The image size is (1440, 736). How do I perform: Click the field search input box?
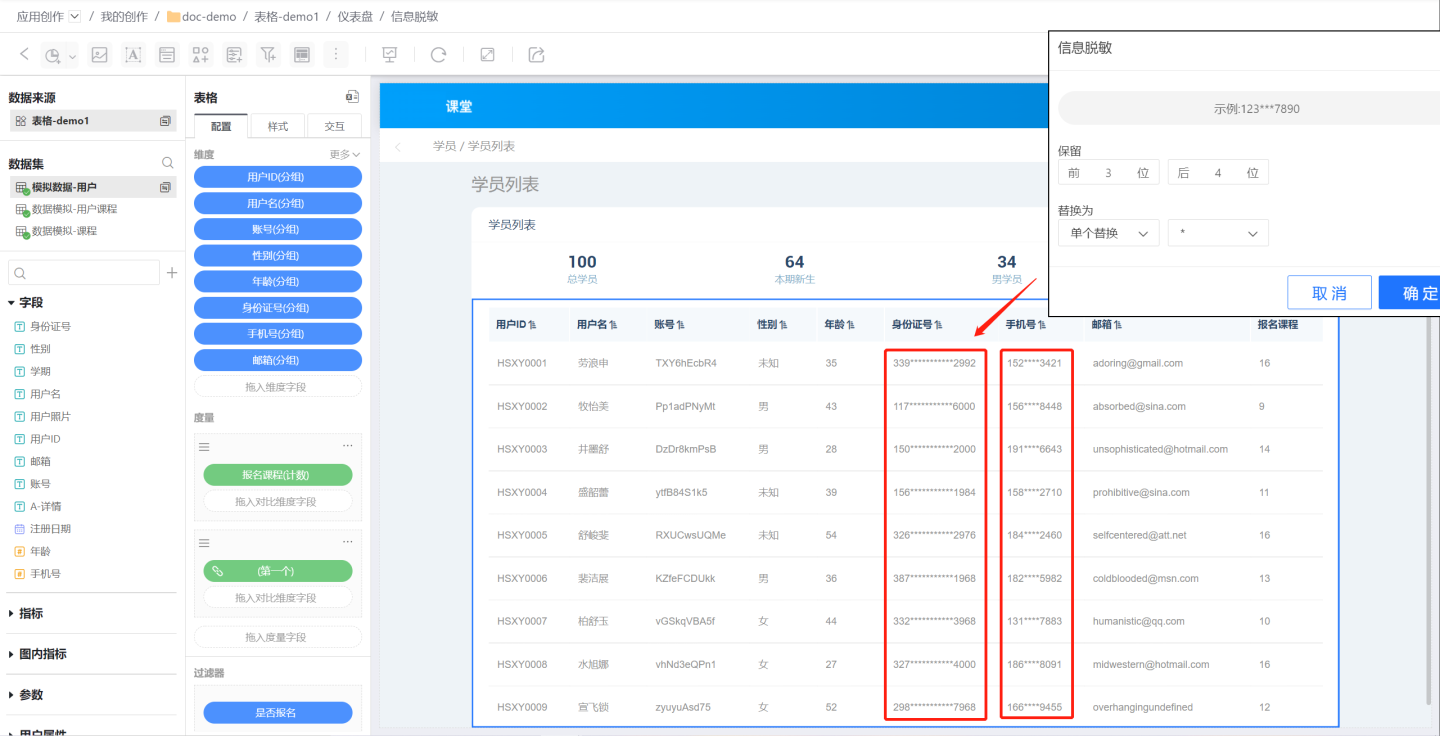point(84,273)
